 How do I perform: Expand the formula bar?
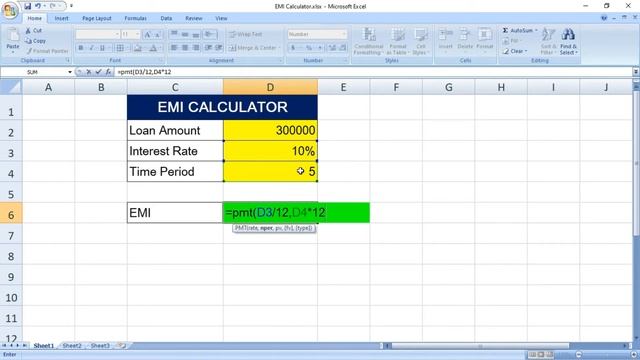(x=636, y=72)
